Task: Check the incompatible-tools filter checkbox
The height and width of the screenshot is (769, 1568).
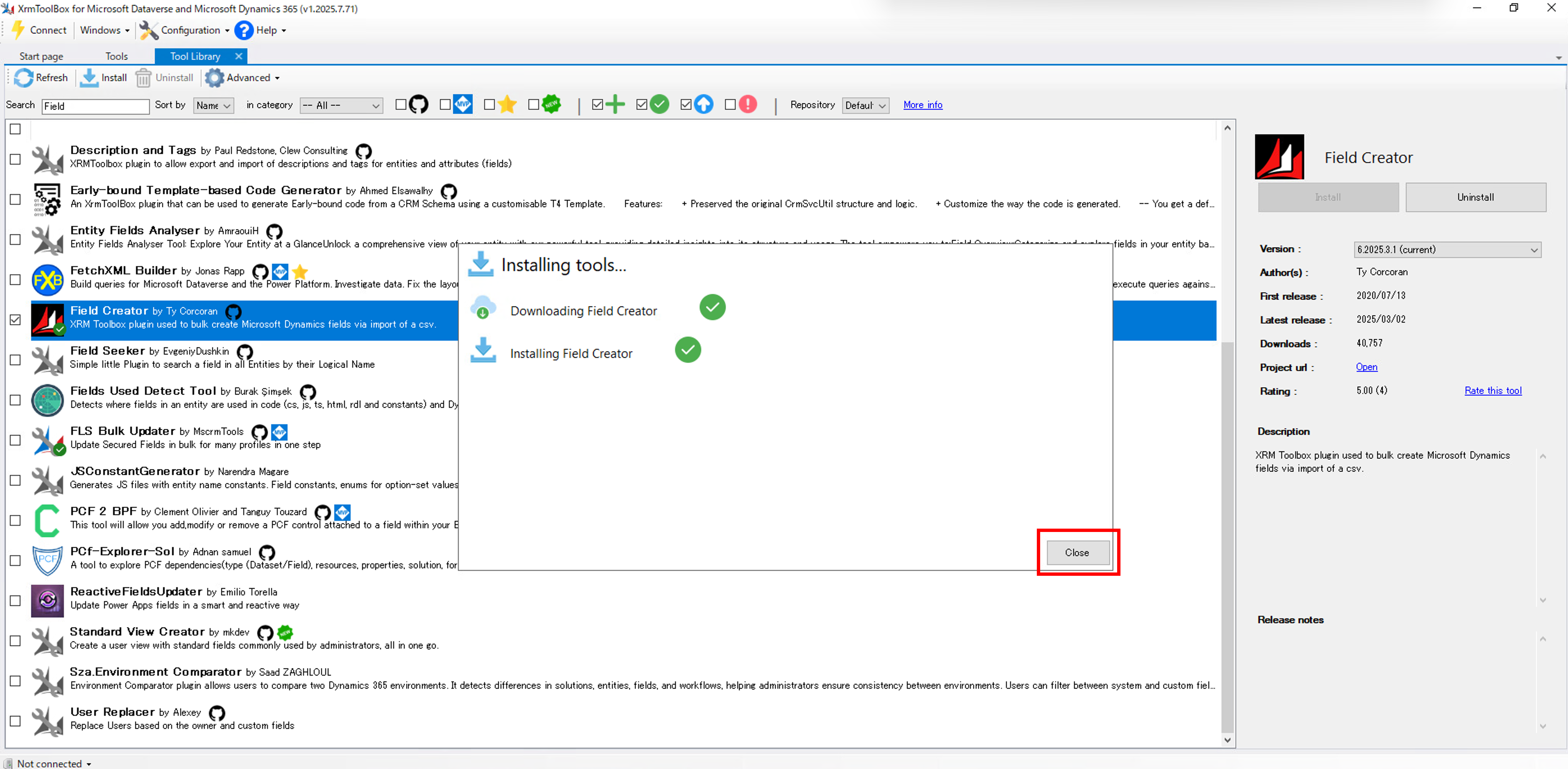Action: click(730, 105)
